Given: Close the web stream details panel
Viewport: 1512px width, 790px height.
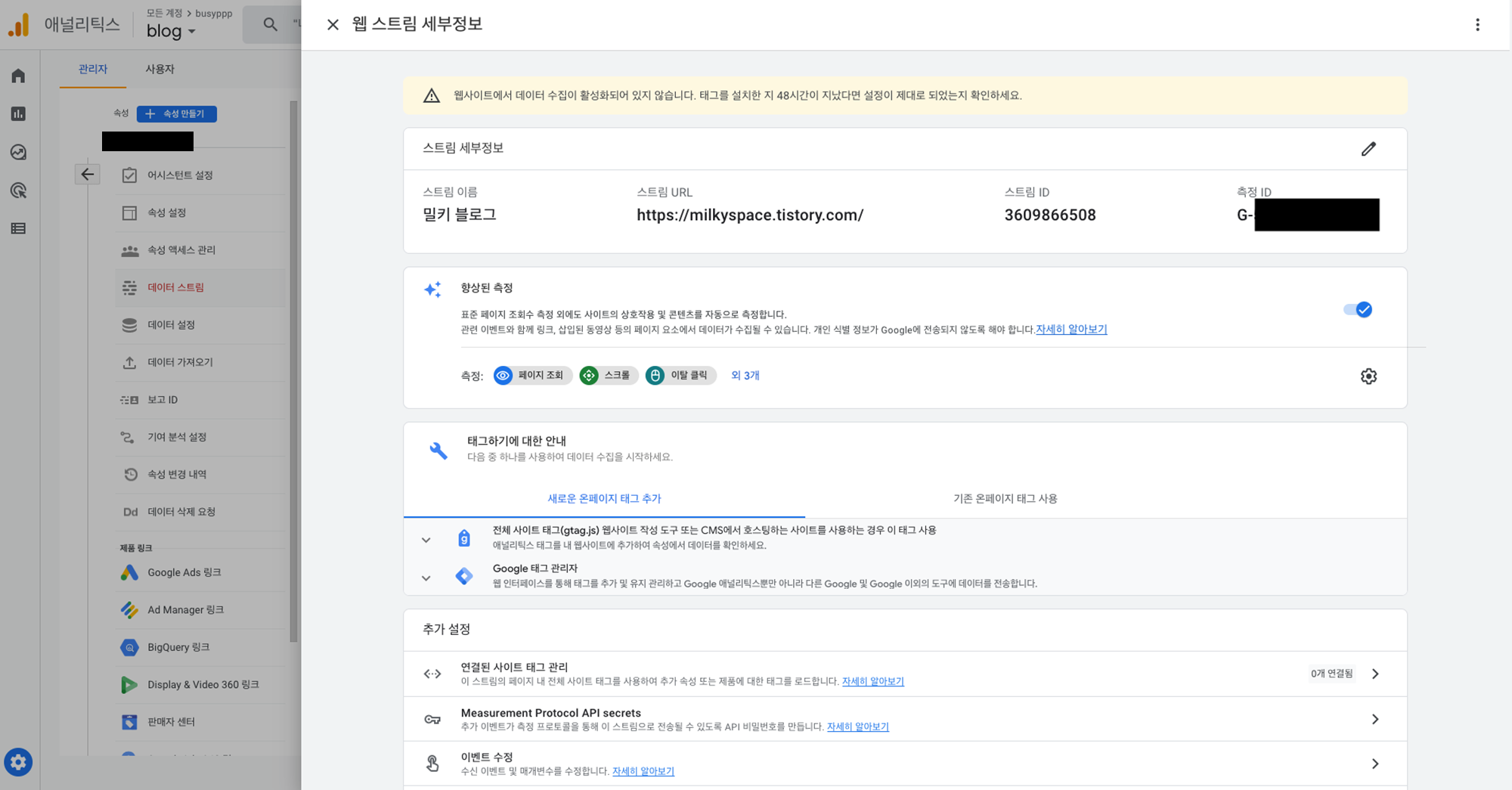Looking at the screenshot, I should pos(333,24).
